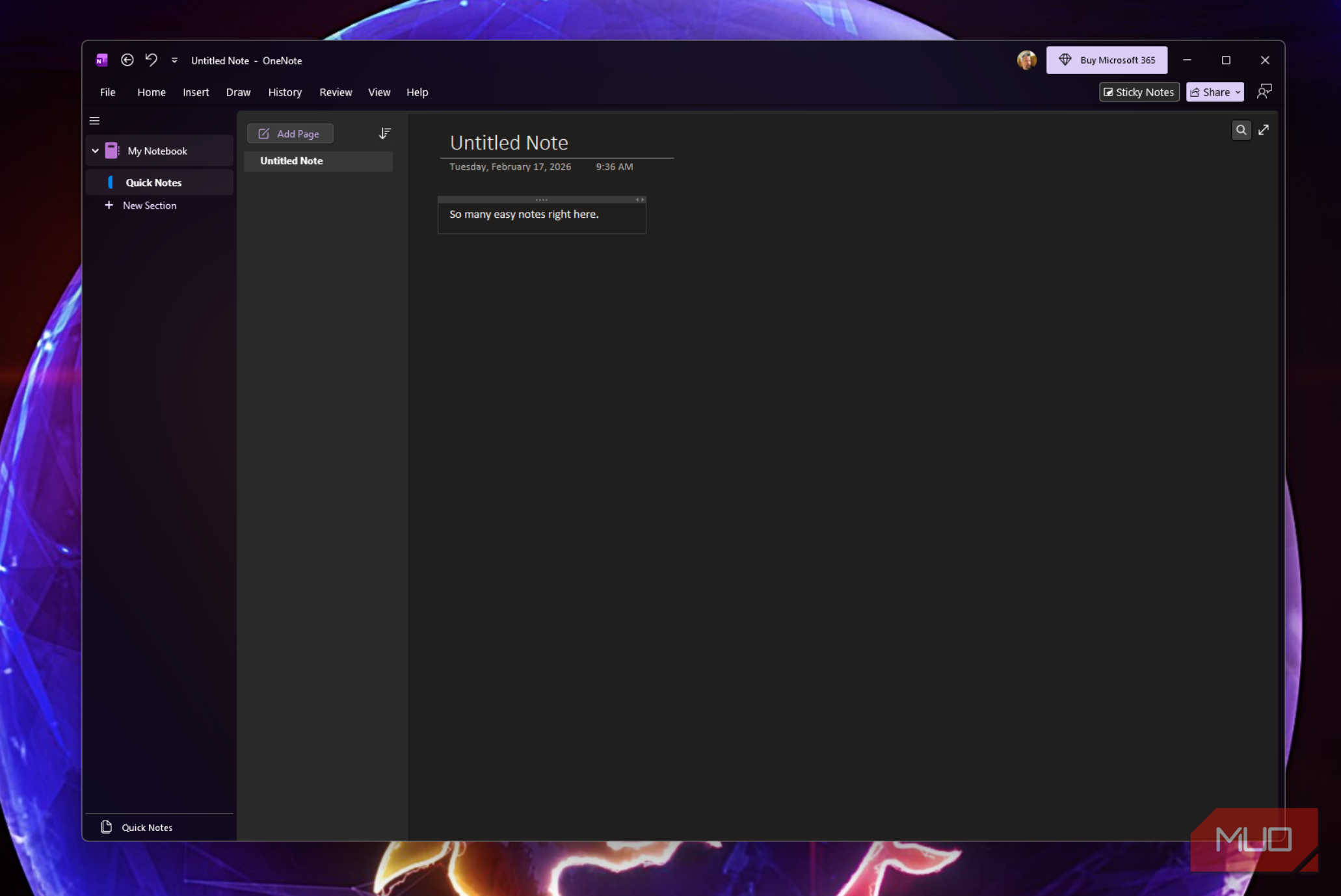Toggle full page view expand icon

[x=1264, y=130]
